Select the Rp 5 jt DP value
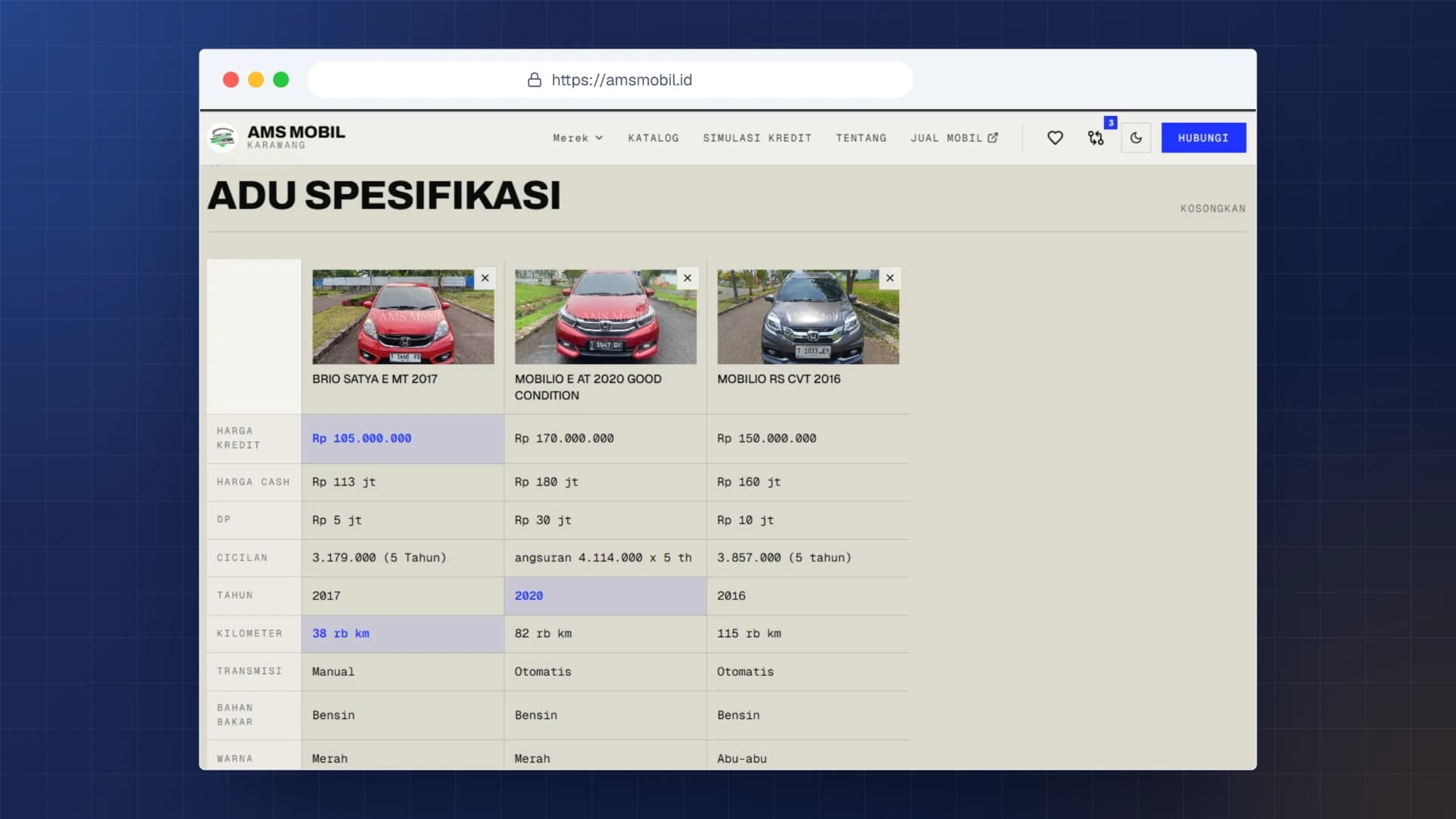The image size is (1456, 819). pos(337,520)
